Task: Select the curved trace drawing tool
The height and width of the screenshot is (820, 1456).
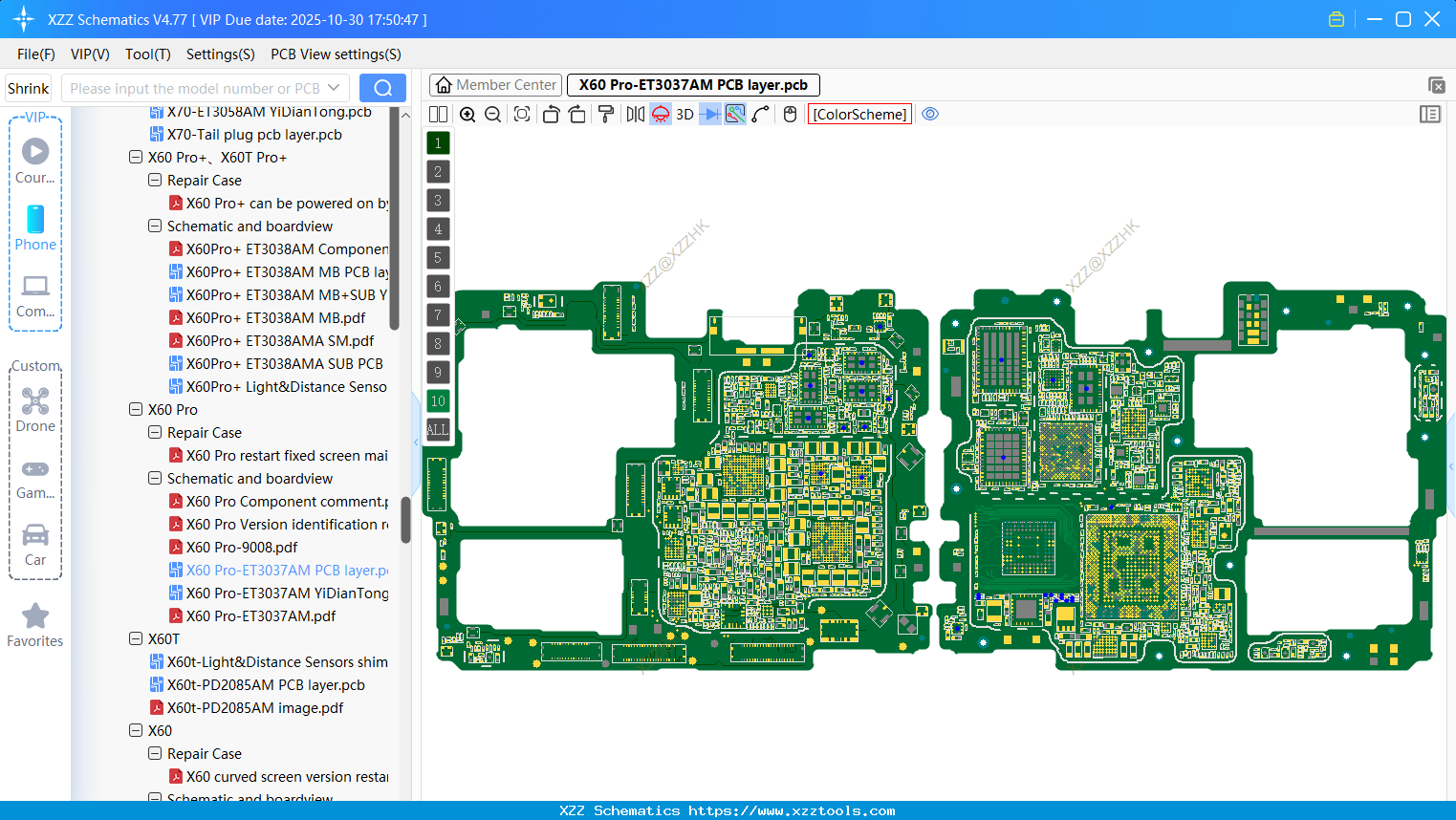Action: click(762, 114)
